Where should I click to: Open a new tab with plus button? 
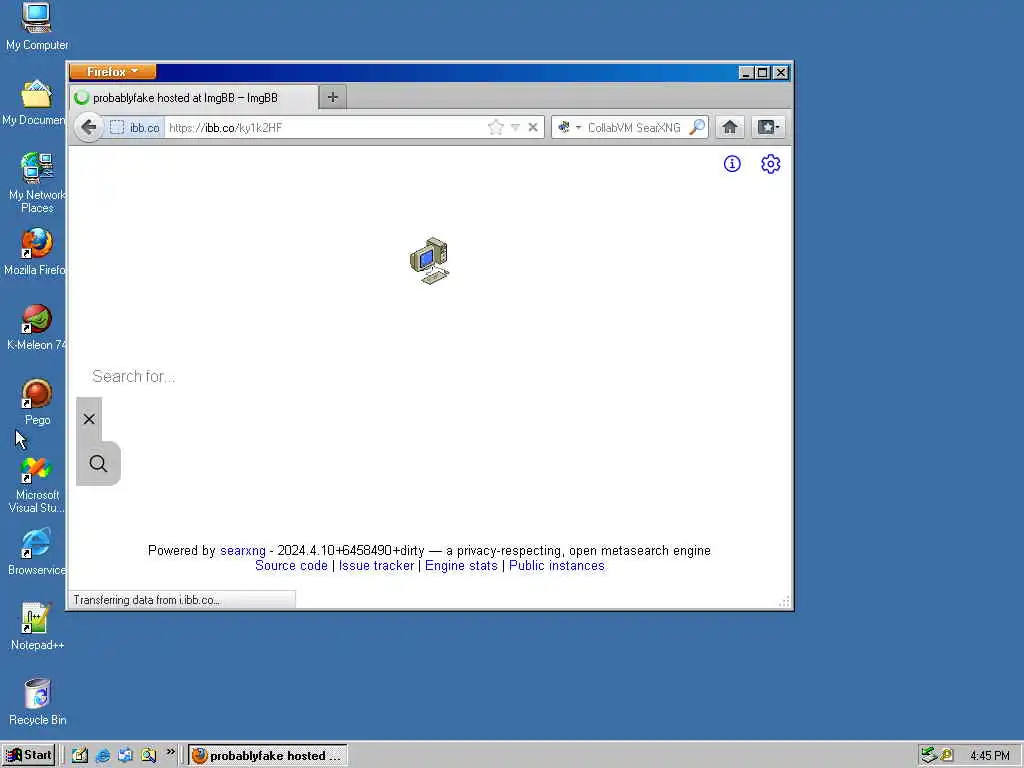click(332, 97)
